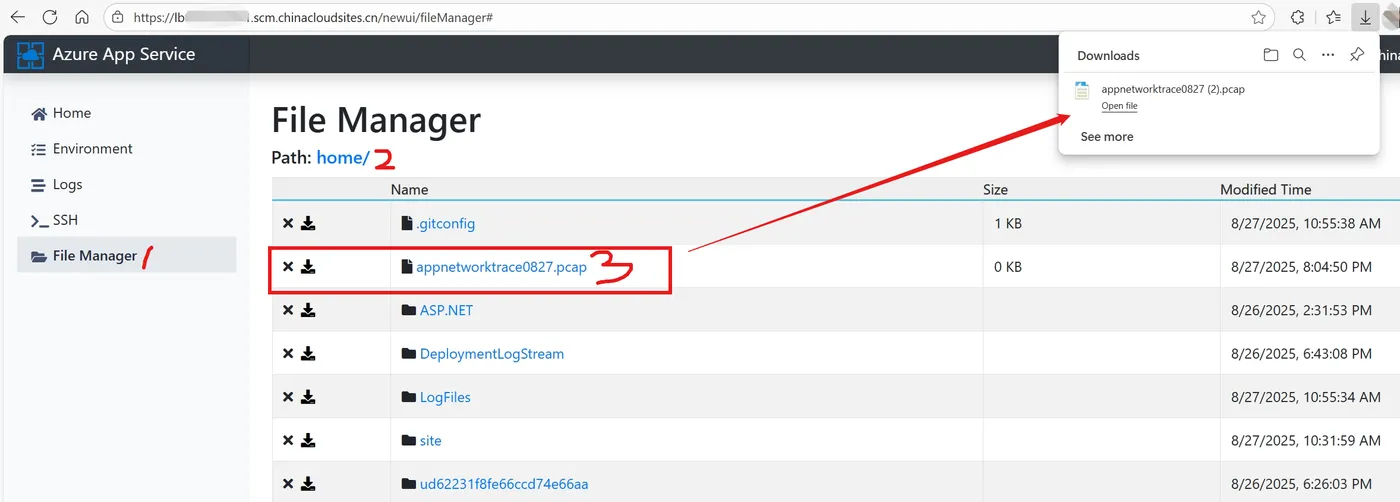
Task: Open more options in Downloads popup
Action: [1328, 55]
